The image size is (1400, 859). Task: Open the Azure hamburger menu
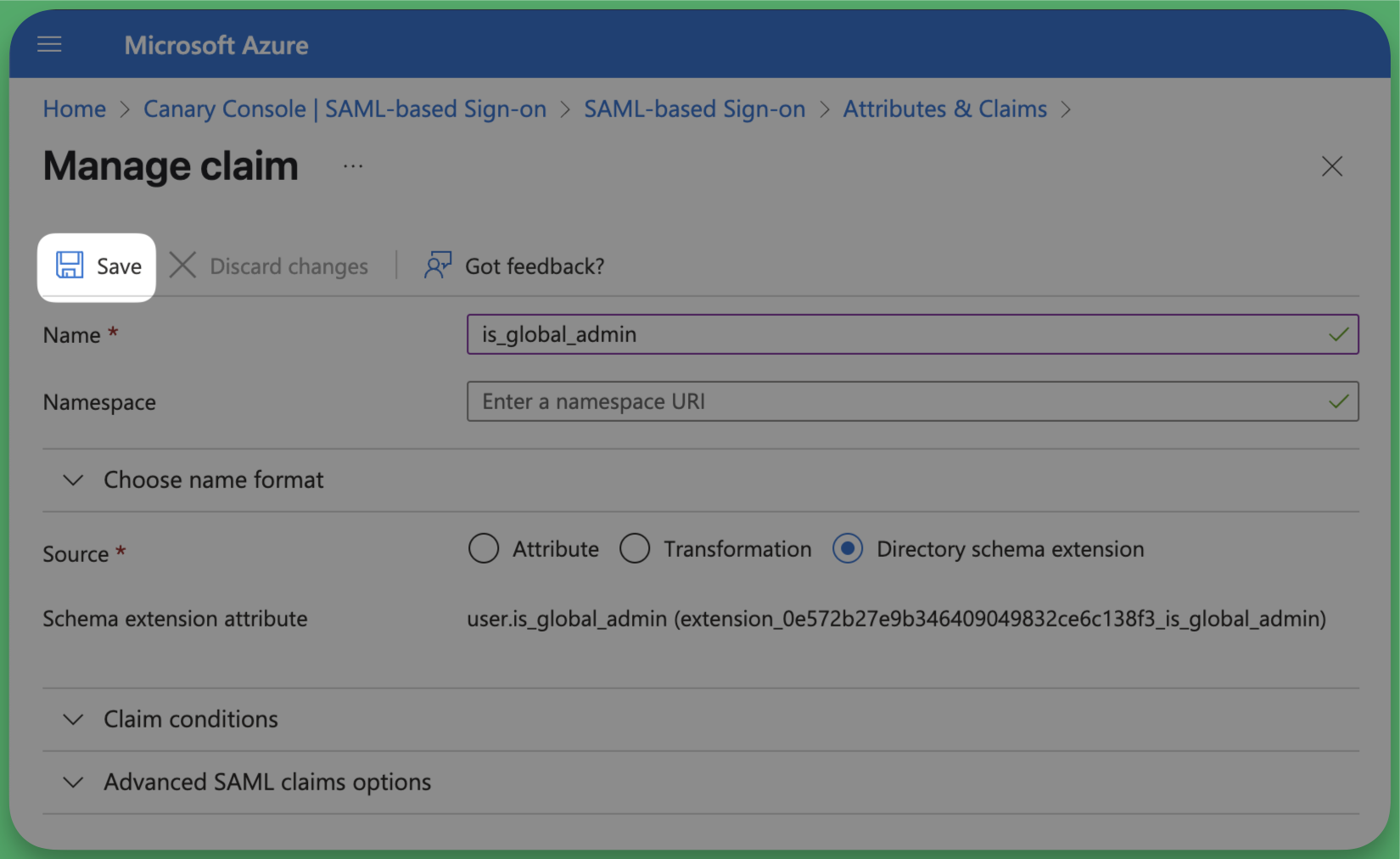(49, 44)
